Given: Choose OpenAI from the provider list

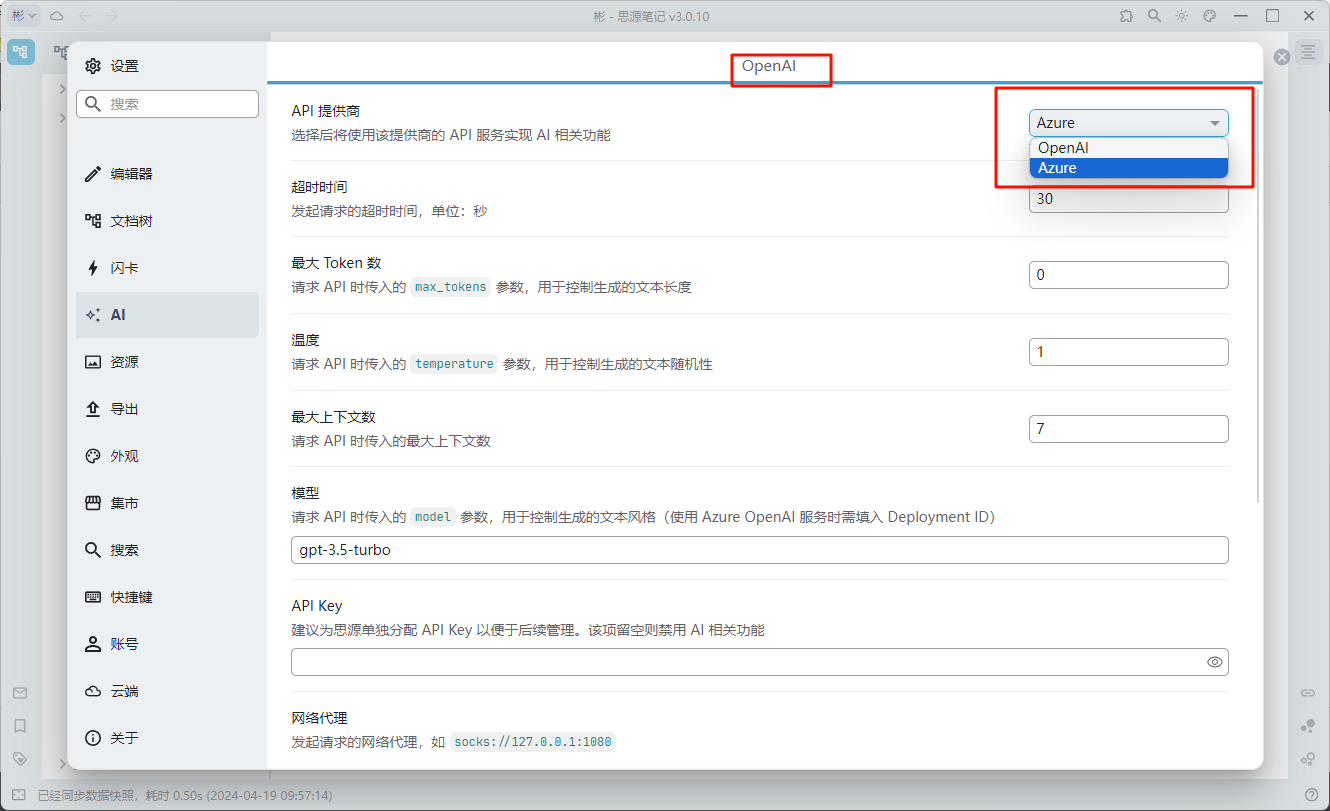Looking at the screenshot, I should pos(1128,148).
